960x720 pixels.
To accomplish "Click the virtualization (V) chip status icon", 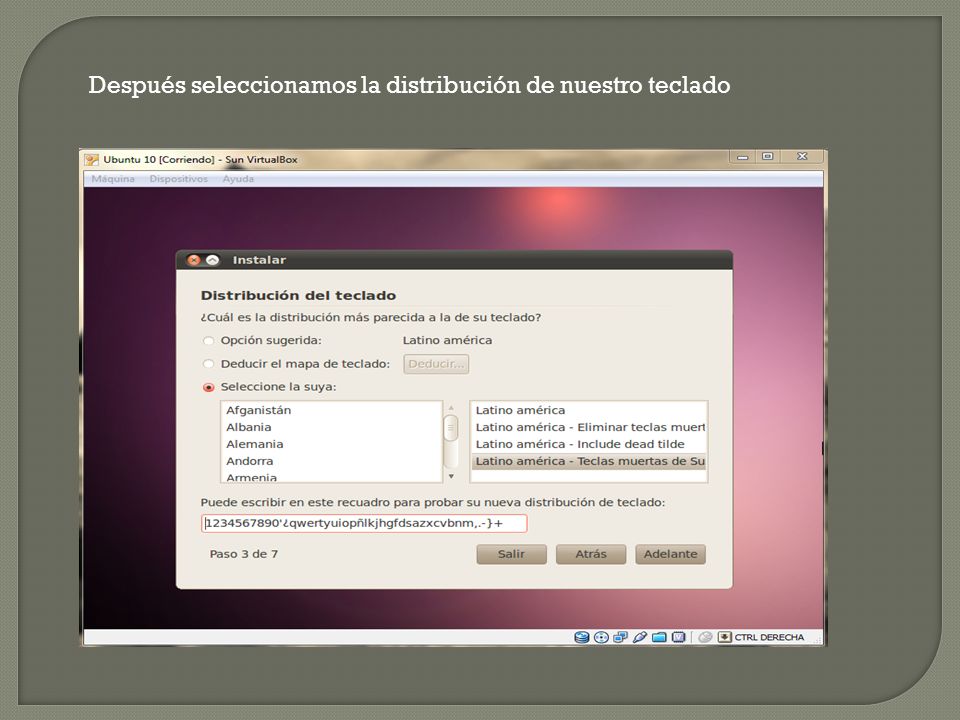I will click(678, 637).
